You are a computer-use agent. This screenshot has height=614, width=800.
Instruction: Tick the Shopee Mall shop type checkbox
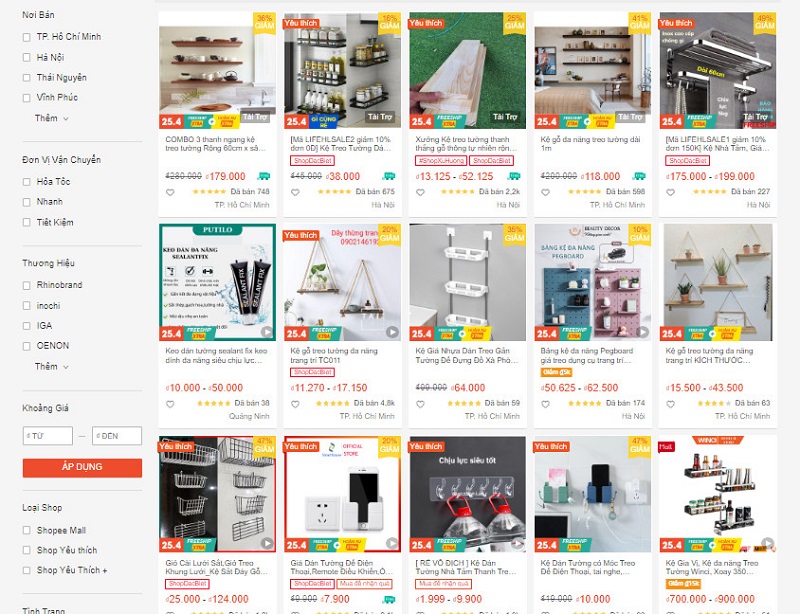coord(27,530)
